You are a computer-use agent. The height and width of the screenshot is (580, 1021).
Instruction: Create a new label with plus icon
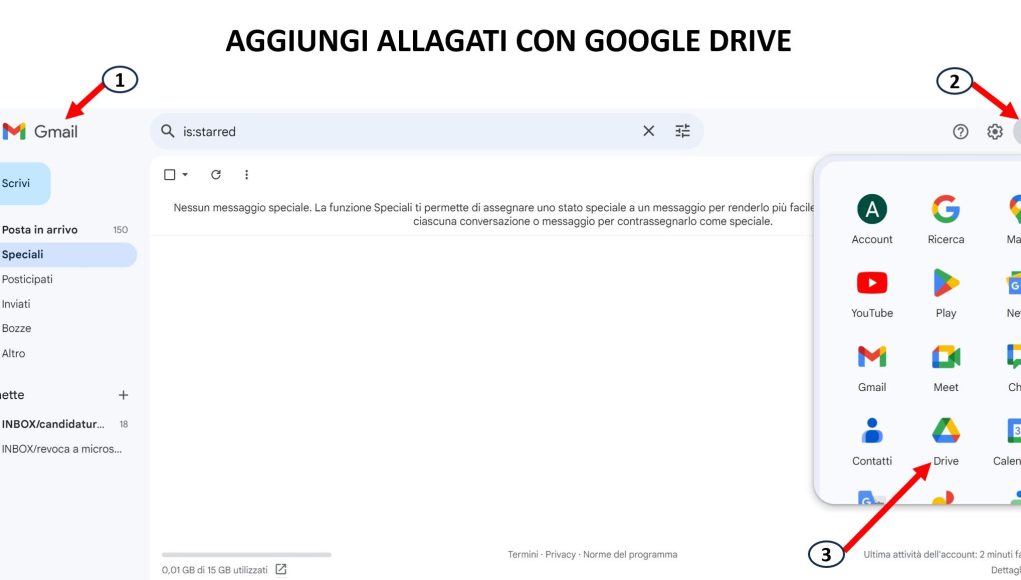(x=123, y=395)
